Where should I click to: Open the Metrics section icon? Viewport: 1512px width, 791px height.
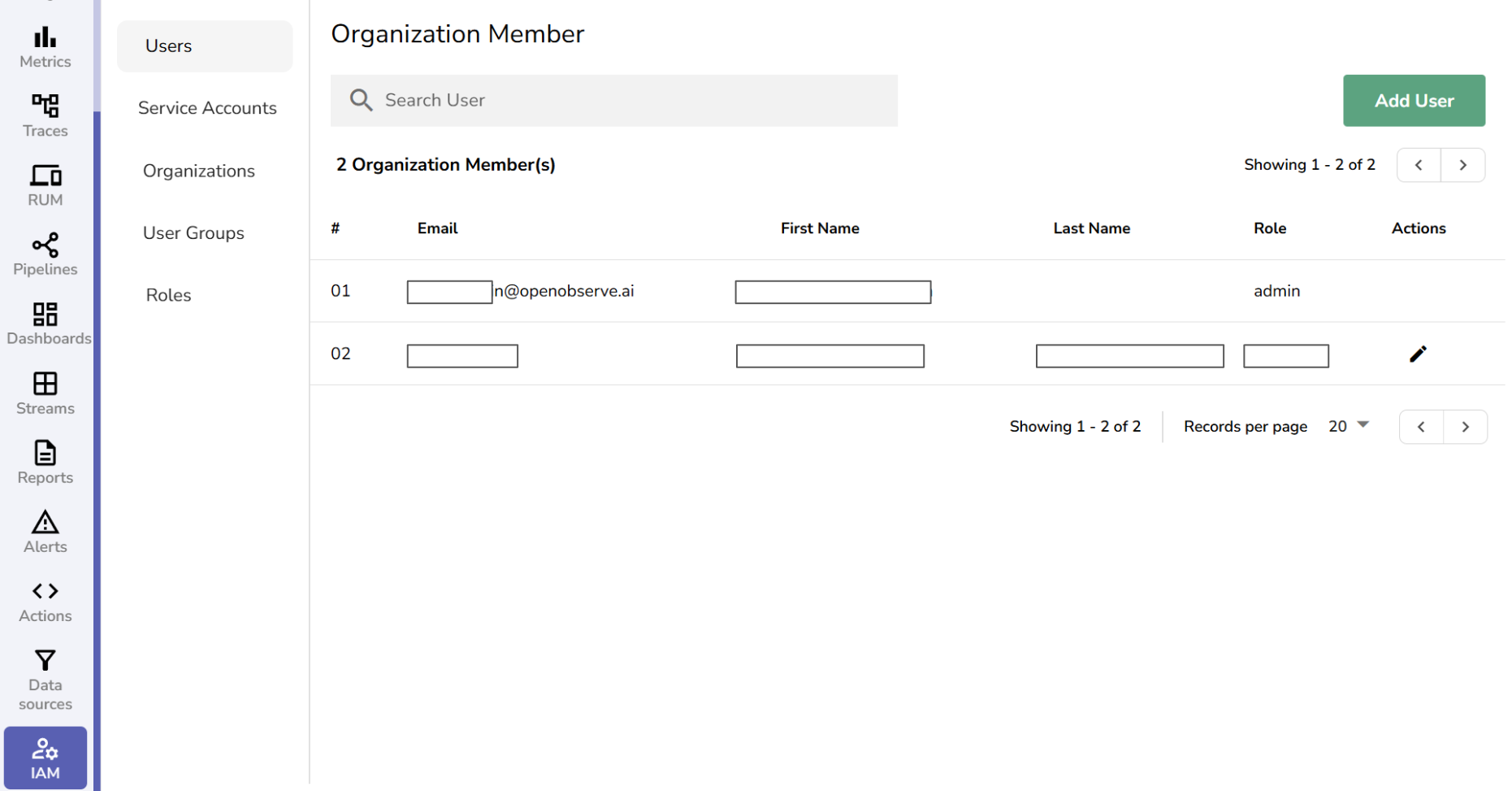coord(45,37)
